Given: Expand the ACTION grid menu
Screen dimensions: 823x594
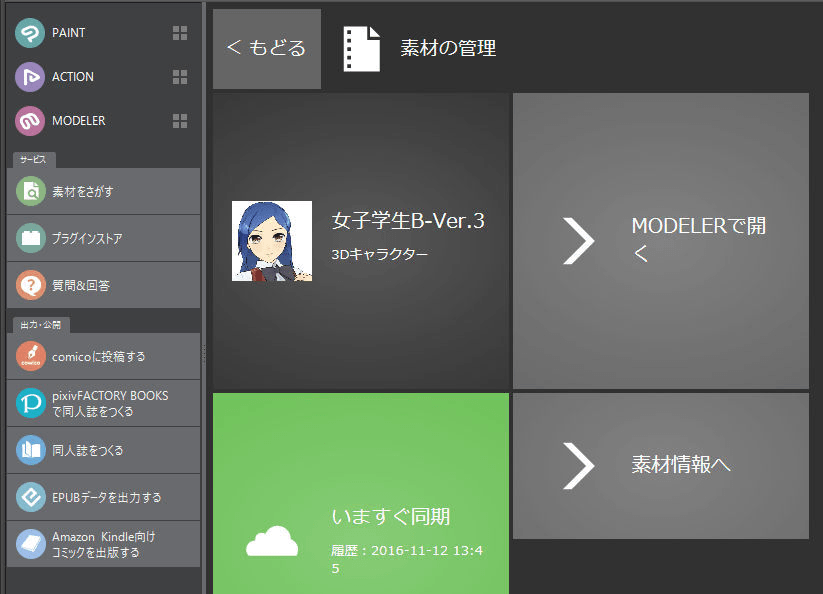Looking at the screenshot, I should click(x=180, y=76).
